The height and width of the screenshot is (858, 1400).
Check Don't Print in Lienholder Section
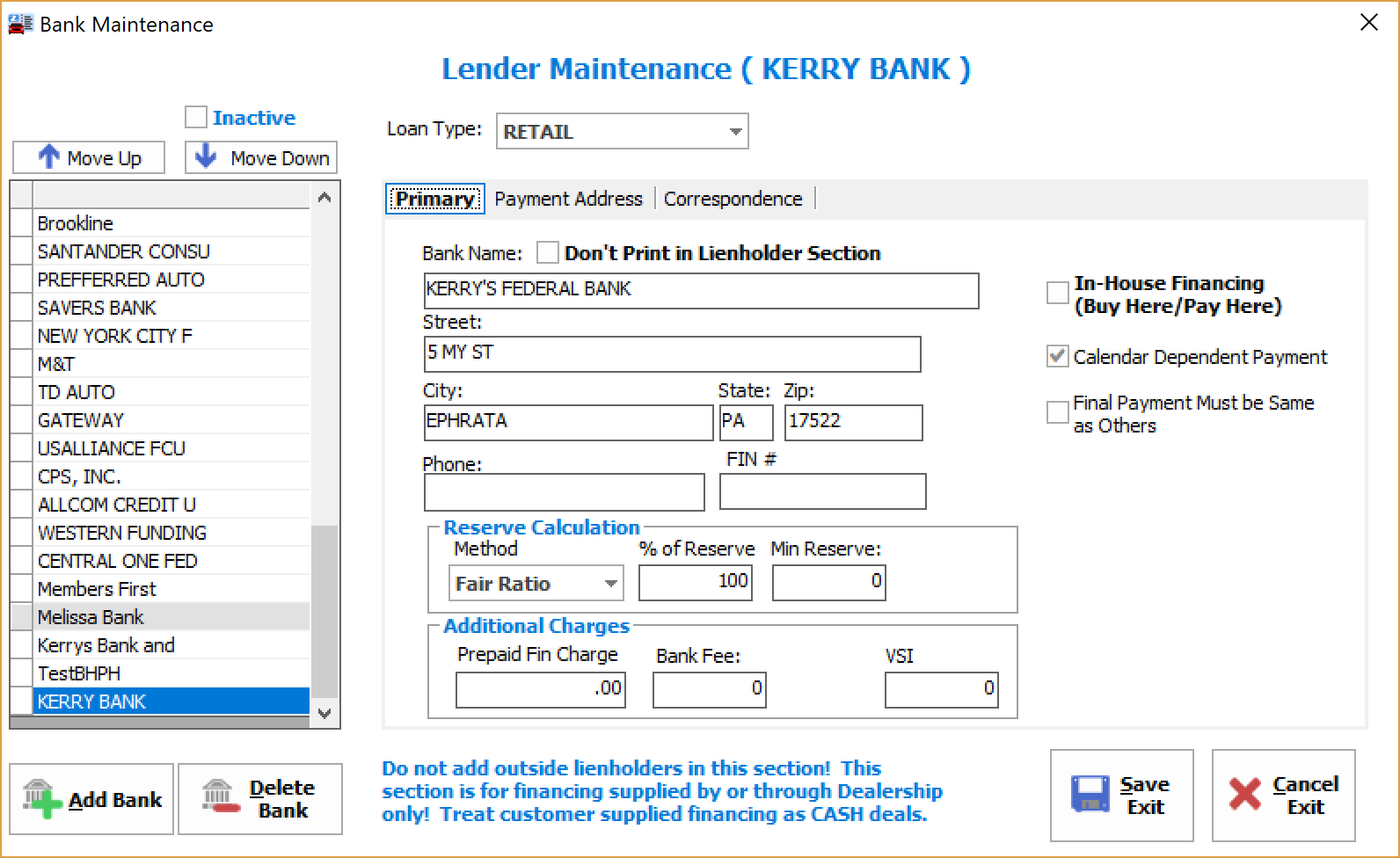point(548,253)
